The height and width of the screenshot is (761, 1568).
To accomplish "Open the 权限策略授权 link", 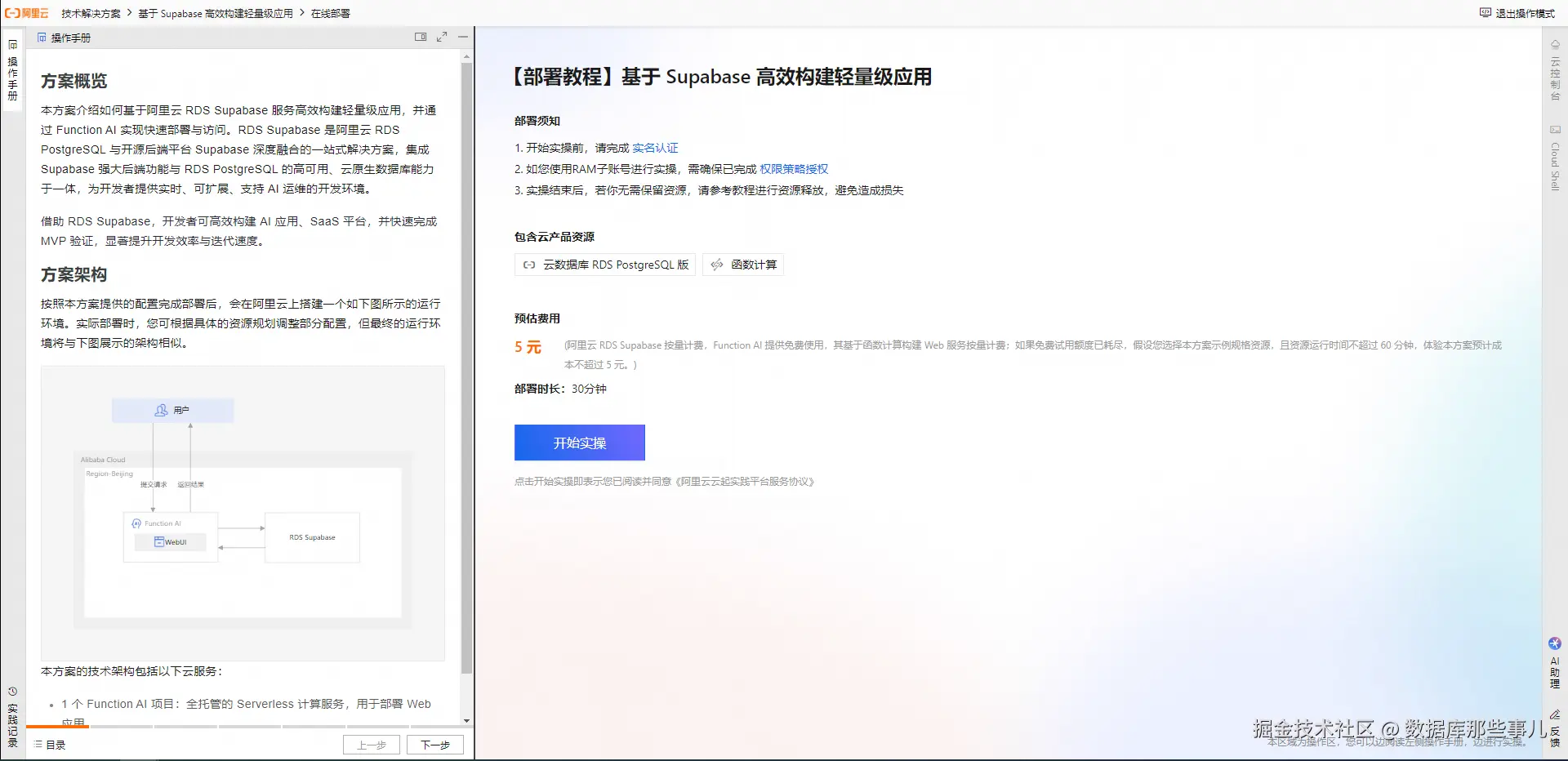I will [x=794, y=169].
